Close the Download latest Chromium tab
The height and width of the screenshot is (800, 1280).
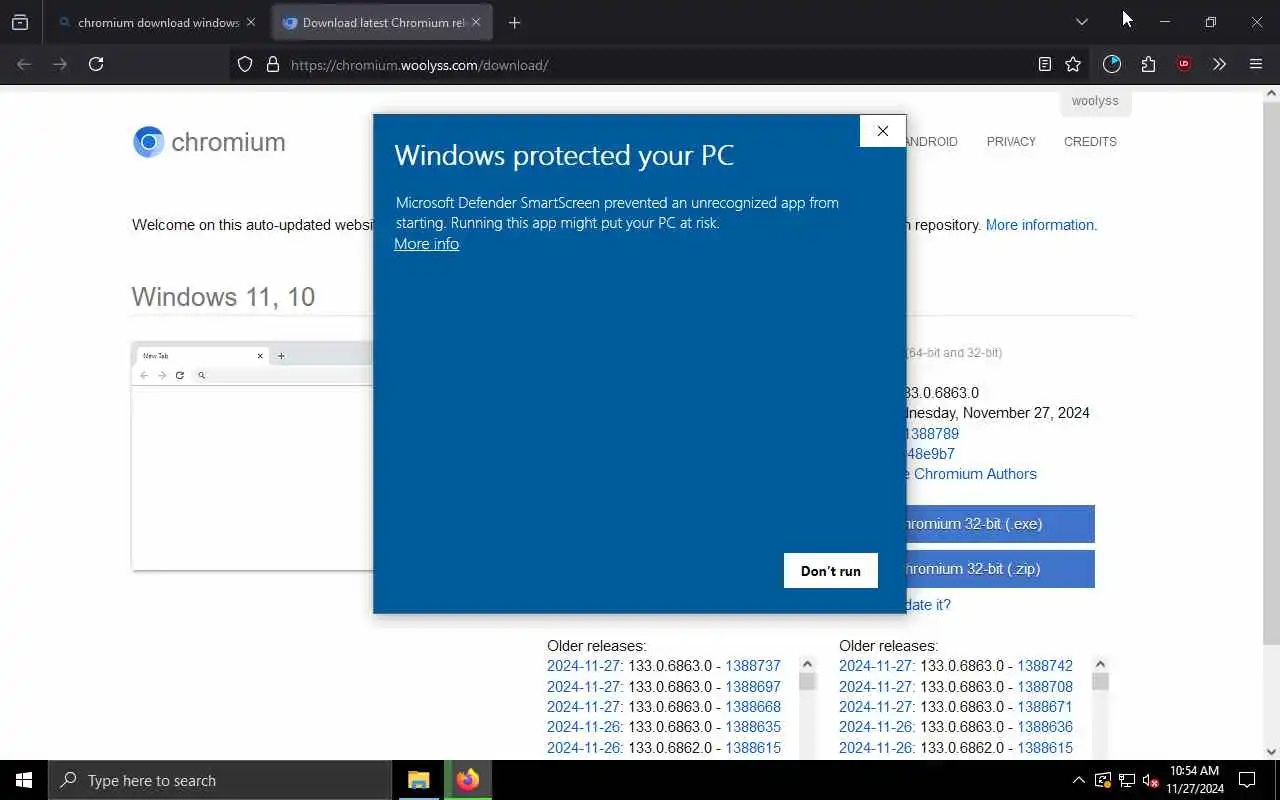(x=476, y=22)
